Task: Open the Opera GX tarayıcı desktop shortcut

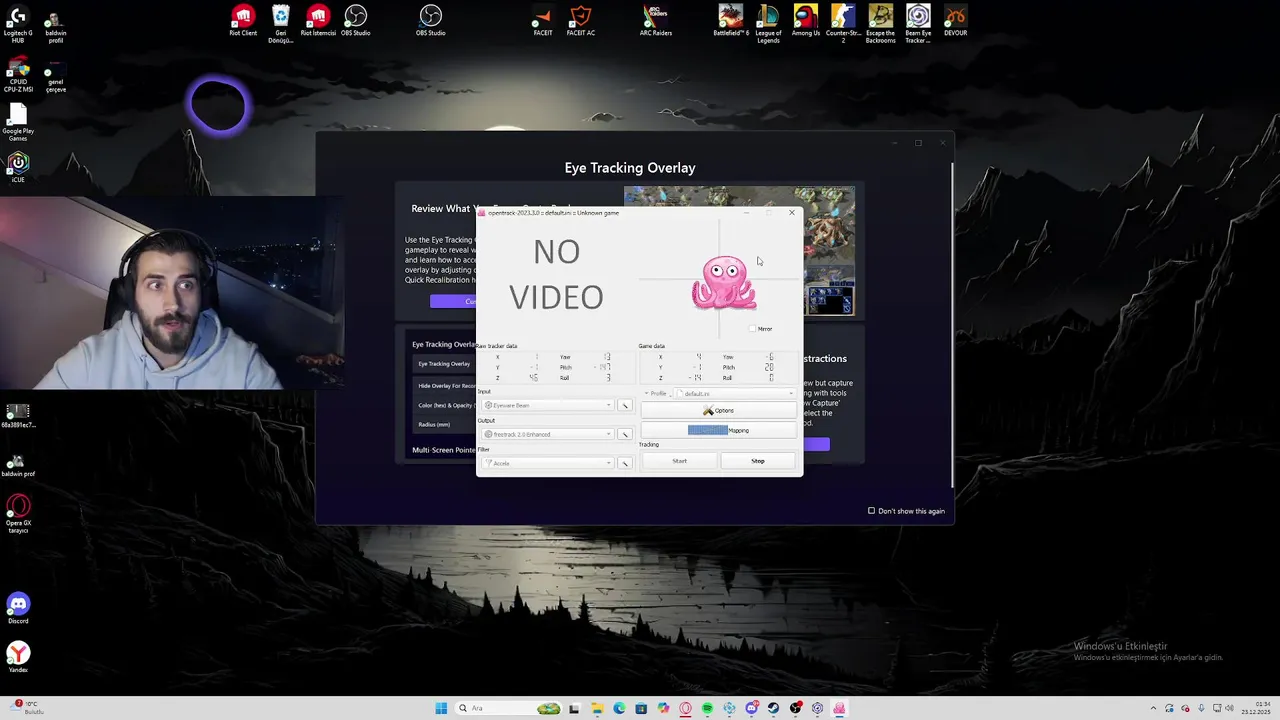Action: 18,514
